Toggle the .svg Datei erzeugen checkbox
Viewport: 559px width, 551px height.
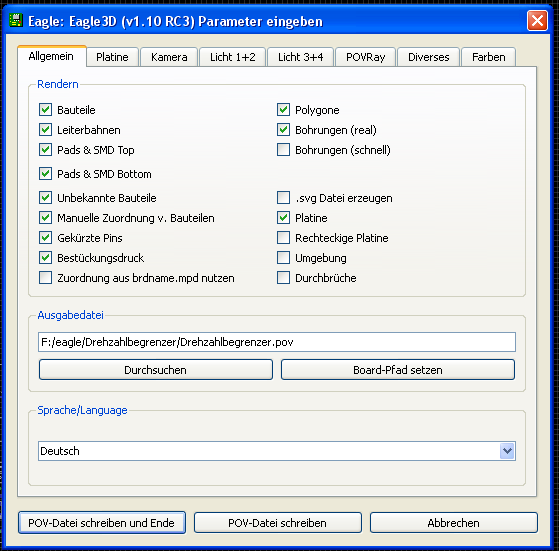283,198
